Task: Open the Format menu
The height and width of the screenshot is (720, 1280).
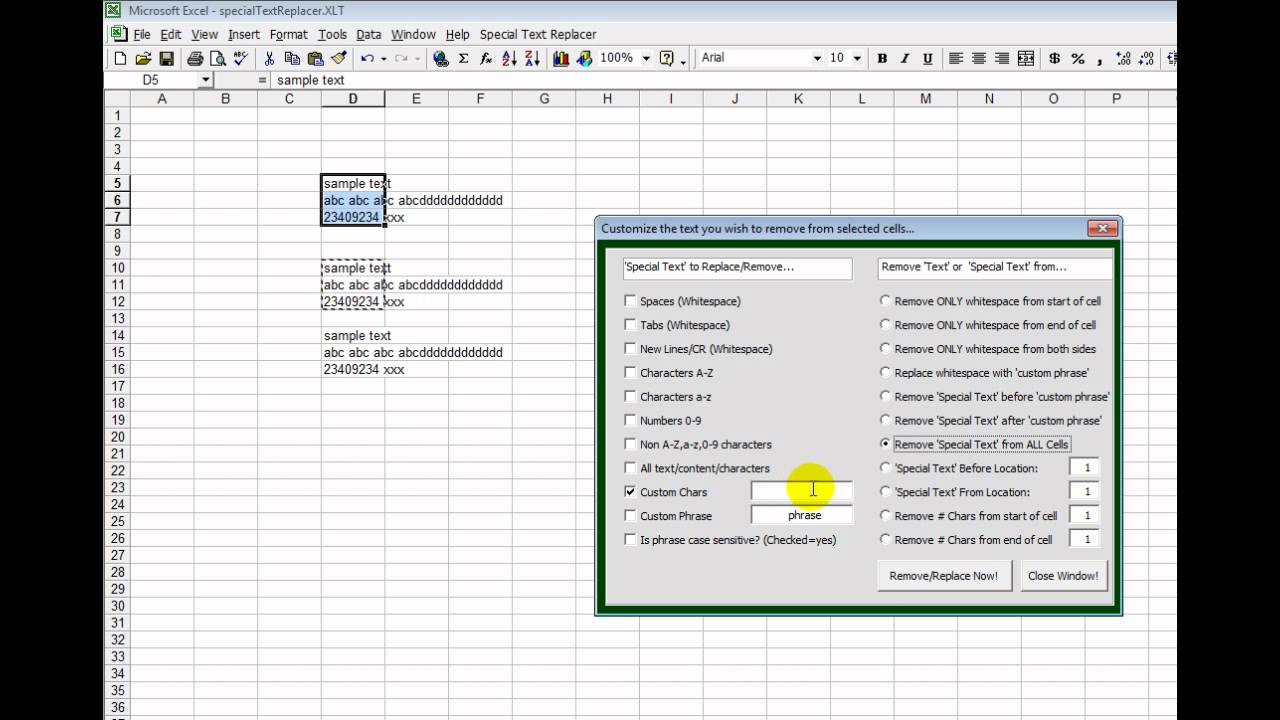Action: pyautogui.click(x=289, y=34)
